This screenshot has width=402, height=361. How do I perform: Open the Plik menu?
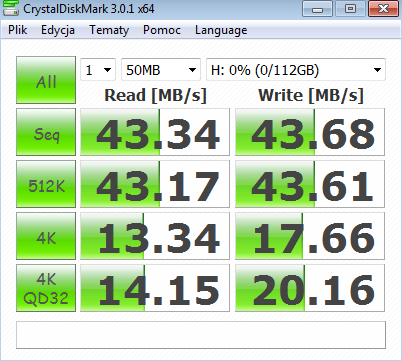pos(18,30)
